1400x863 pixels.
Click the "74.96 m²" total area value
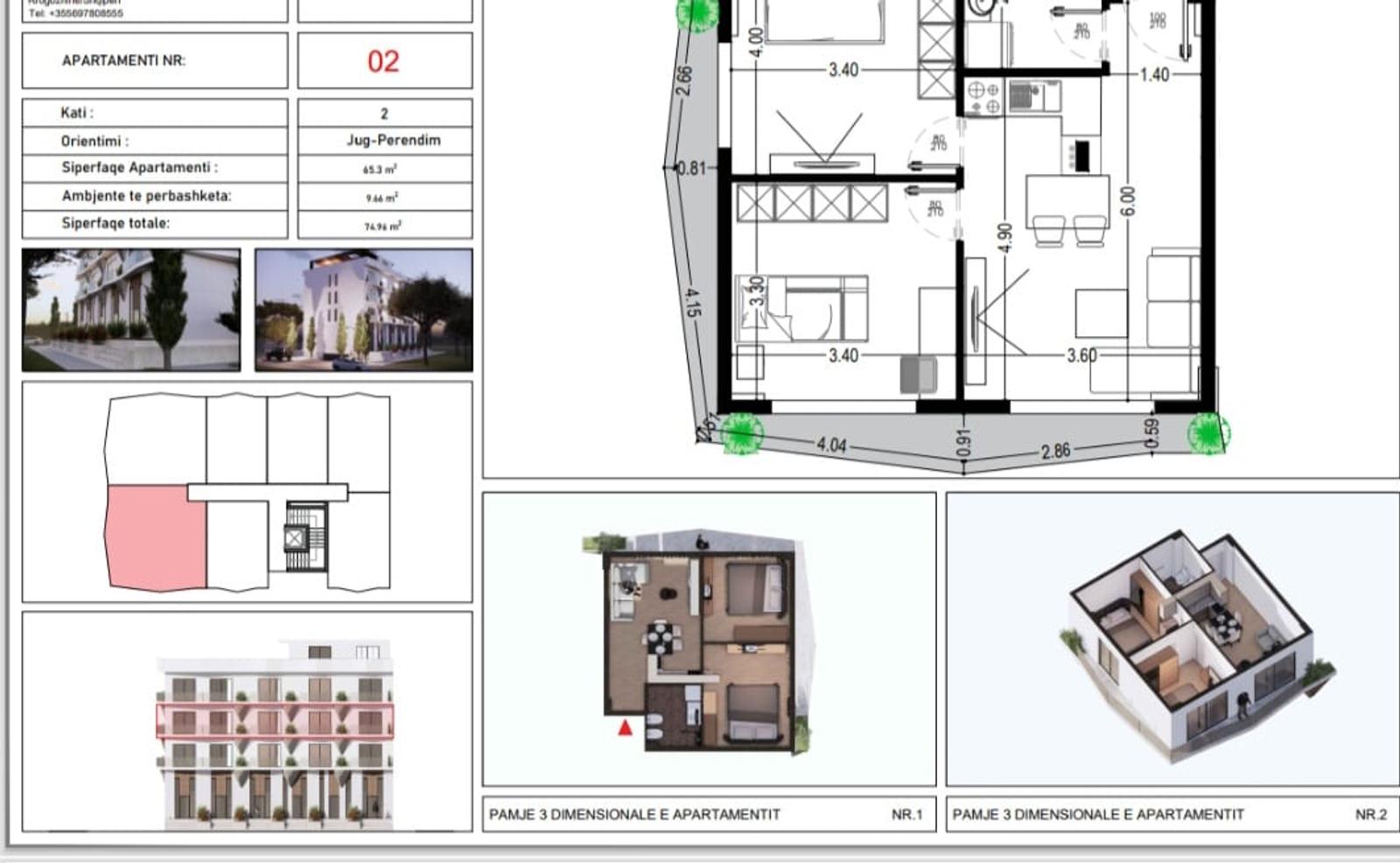point(382,226)
